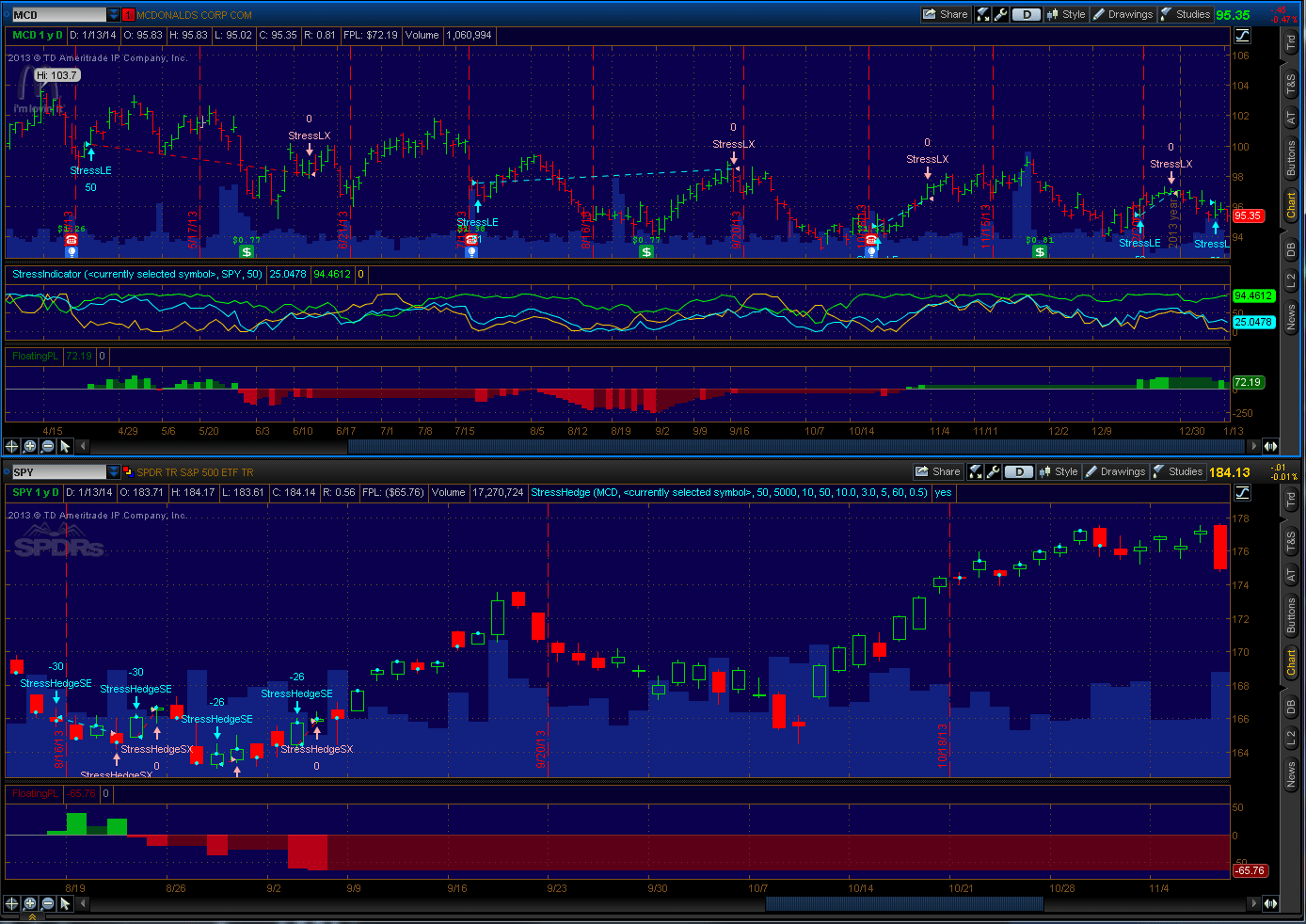Viewport: 1306px width, 924px height.
Task: Click the SPY chart horizontal scrollbar thumb
Action: tap(903, 903)
